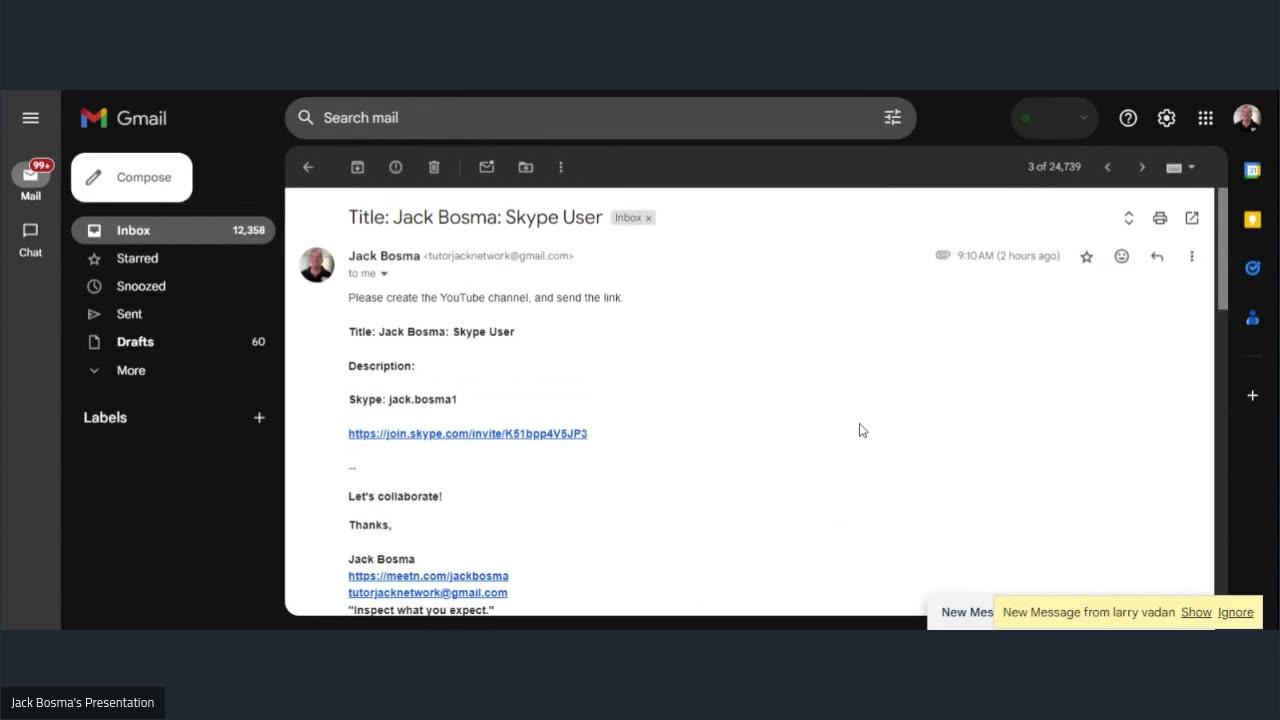Screen dimensions: 1280x720
Task: Archive this email
Action: point(357,167)
